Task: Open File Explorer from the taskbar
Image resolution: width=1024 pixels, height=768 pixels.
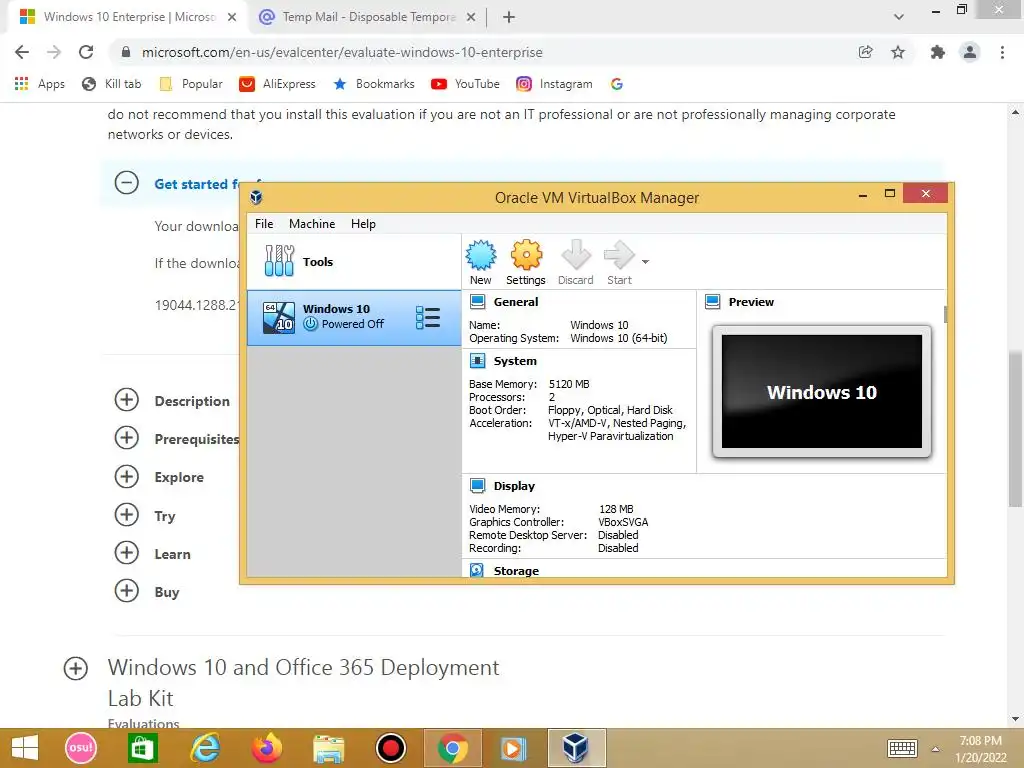Action: 328,748
